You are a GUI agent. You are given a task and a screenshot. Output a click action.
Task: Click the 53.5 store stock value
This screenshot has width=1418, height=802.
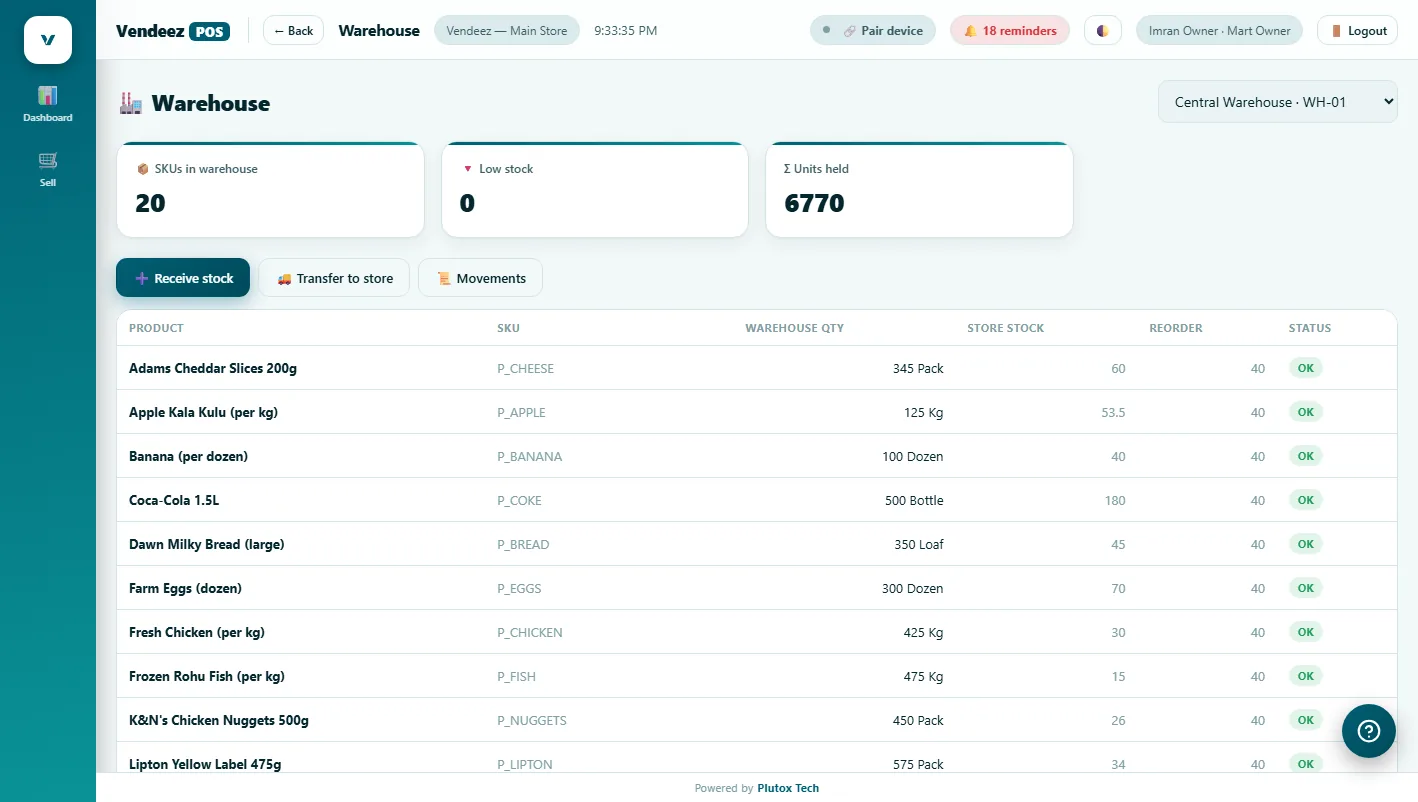(x=1113, y=412)
